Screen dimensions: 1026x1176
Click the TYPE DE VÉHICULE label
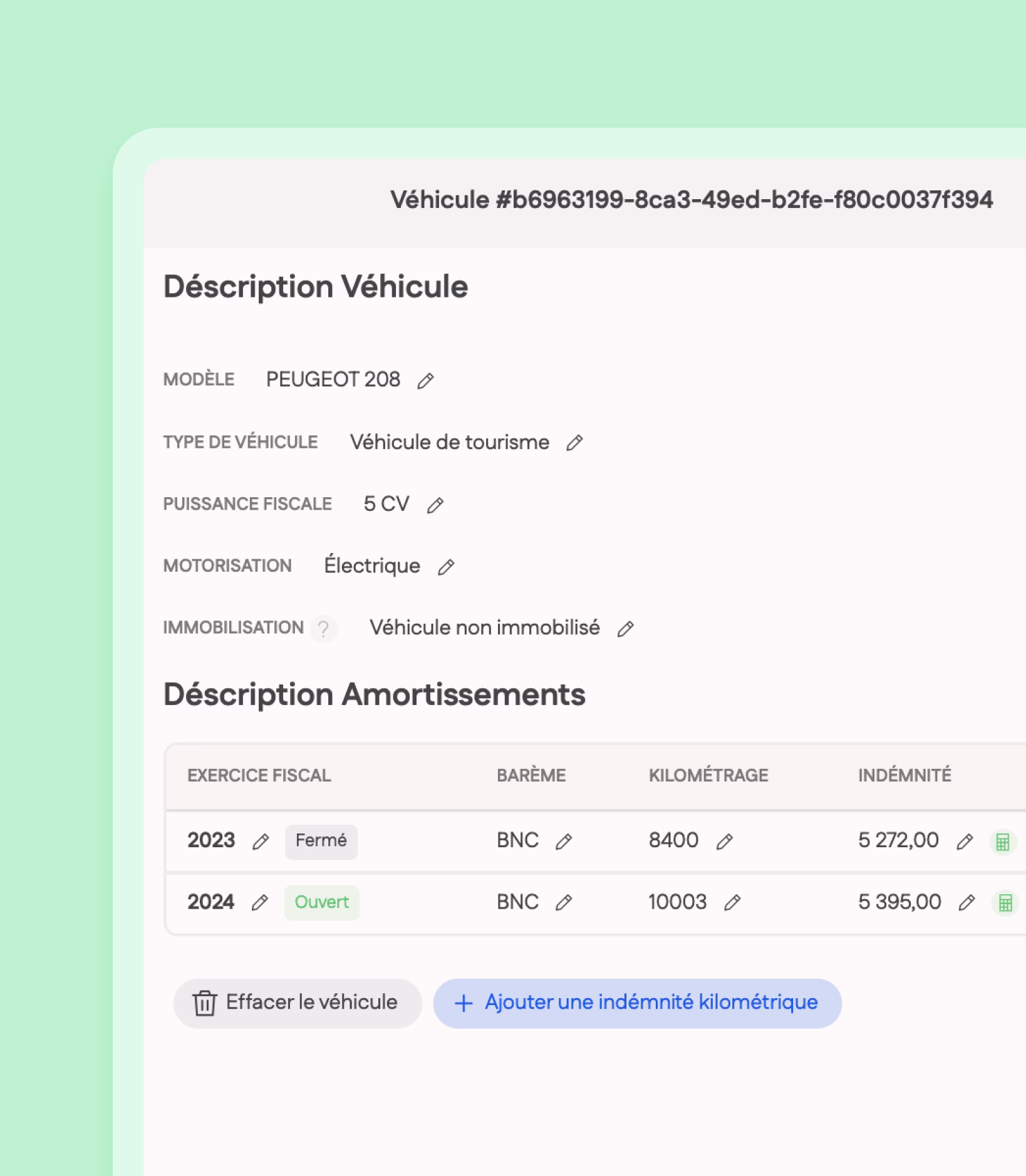point(241,442)
